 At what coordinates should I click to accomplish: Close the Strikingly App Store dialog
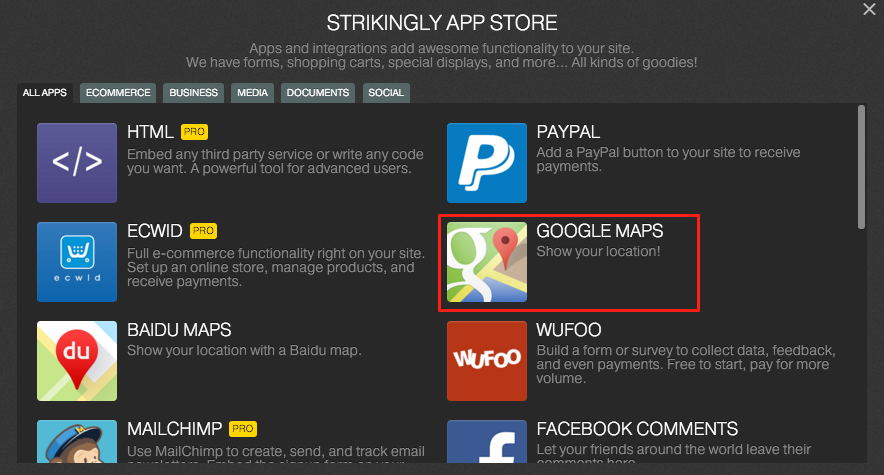pyautogui.click(x=869, y=9)
